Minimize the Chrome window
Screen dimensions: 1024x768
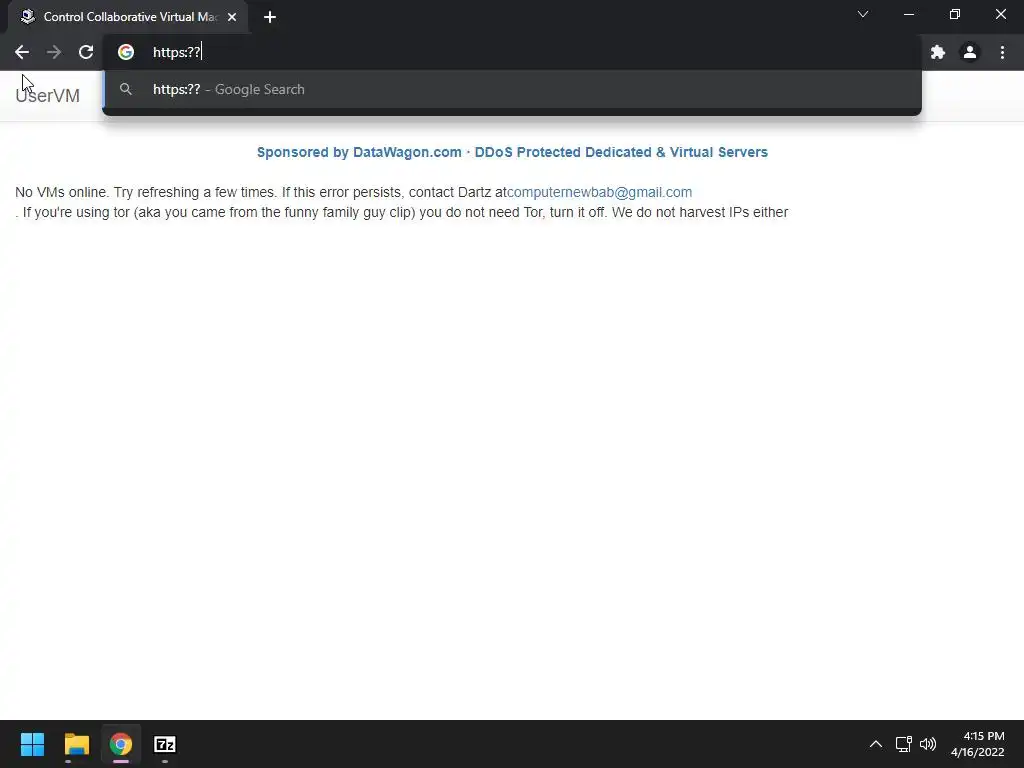click(x=908, y=14)
